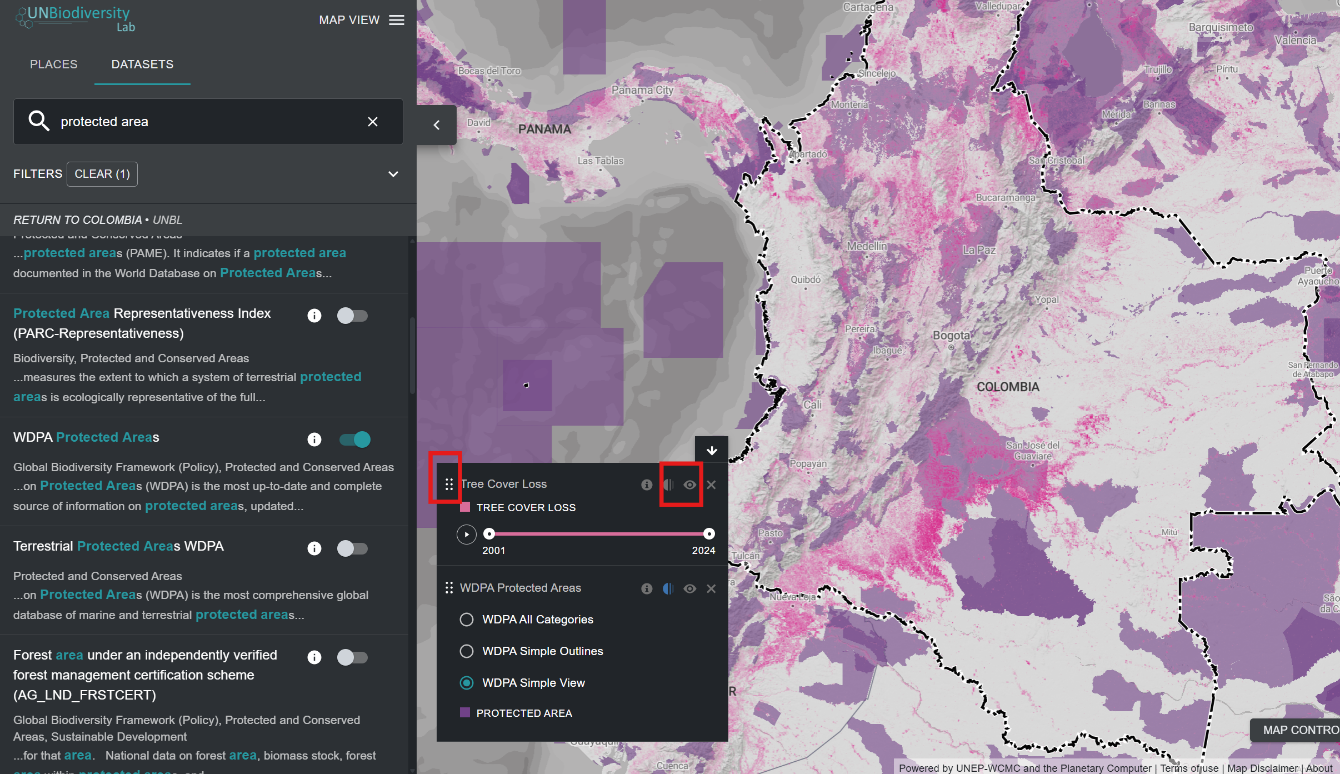Open the Map View hamburger menu
Viewport: 1340px width, 774px height.
[397, 20]
